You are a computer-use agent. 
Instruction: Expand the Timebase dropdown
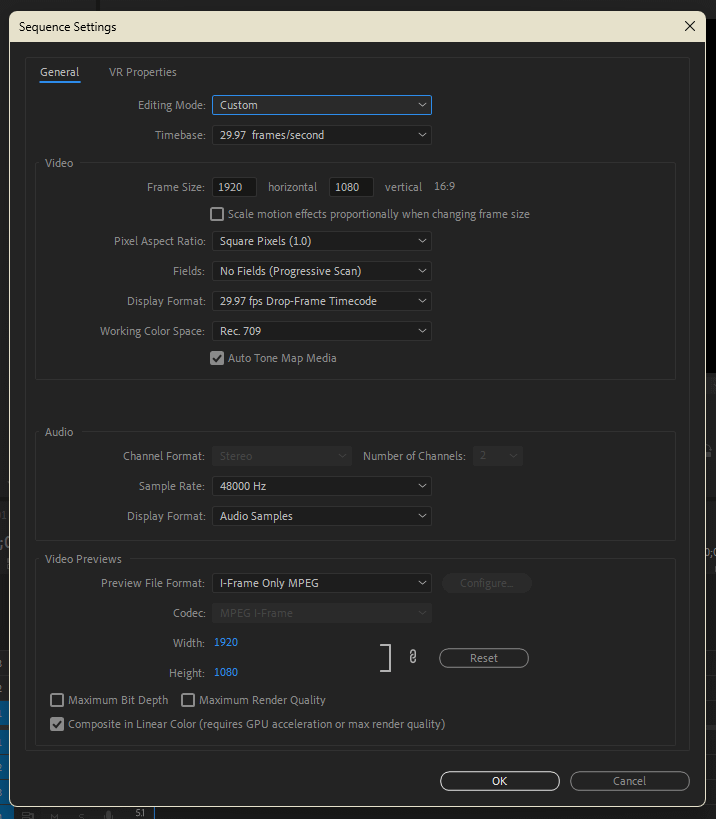(321, 135)
